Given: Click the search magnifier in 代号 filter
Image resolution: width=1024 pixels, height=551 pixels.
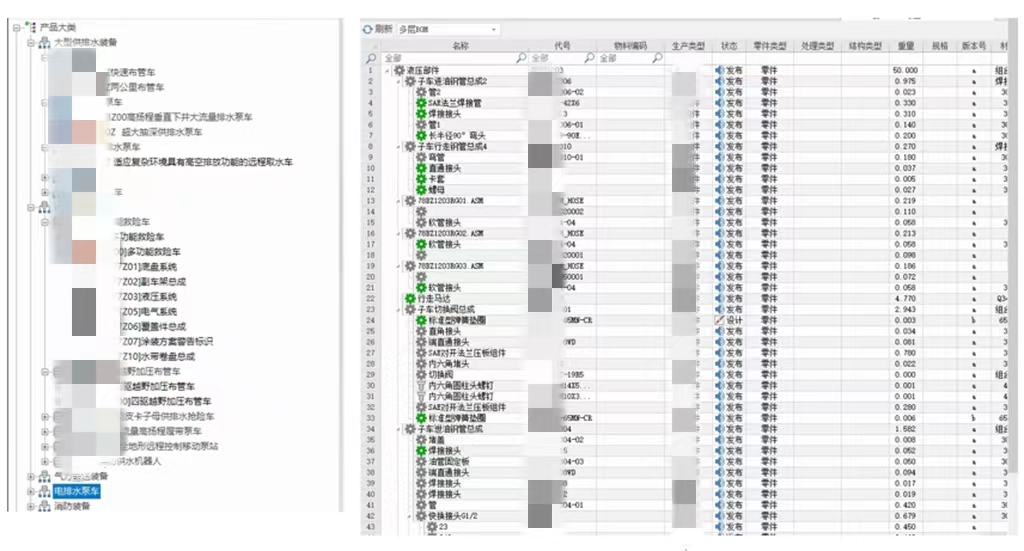Looking at the screenshot, I should 589,58.
